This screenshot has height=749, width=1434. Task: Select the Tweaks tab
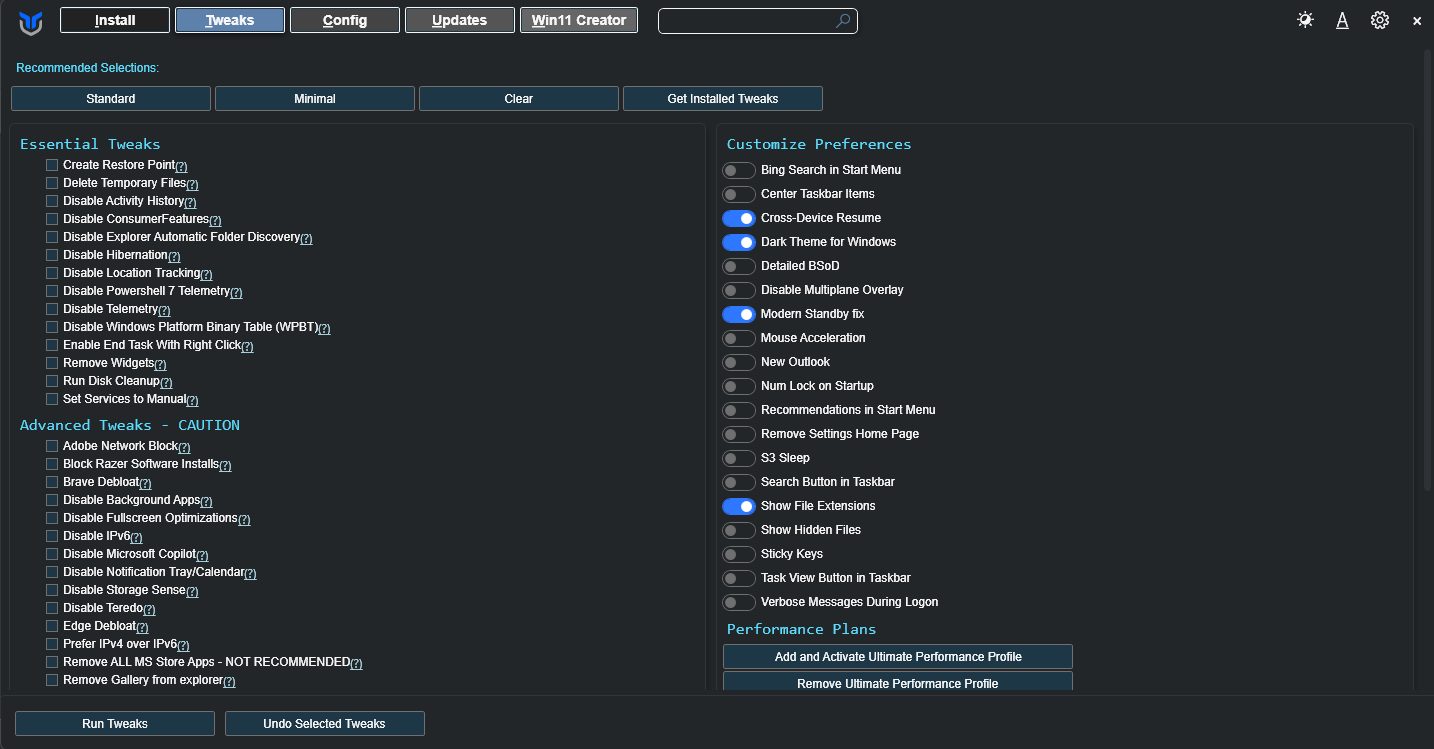pos(230,20)
